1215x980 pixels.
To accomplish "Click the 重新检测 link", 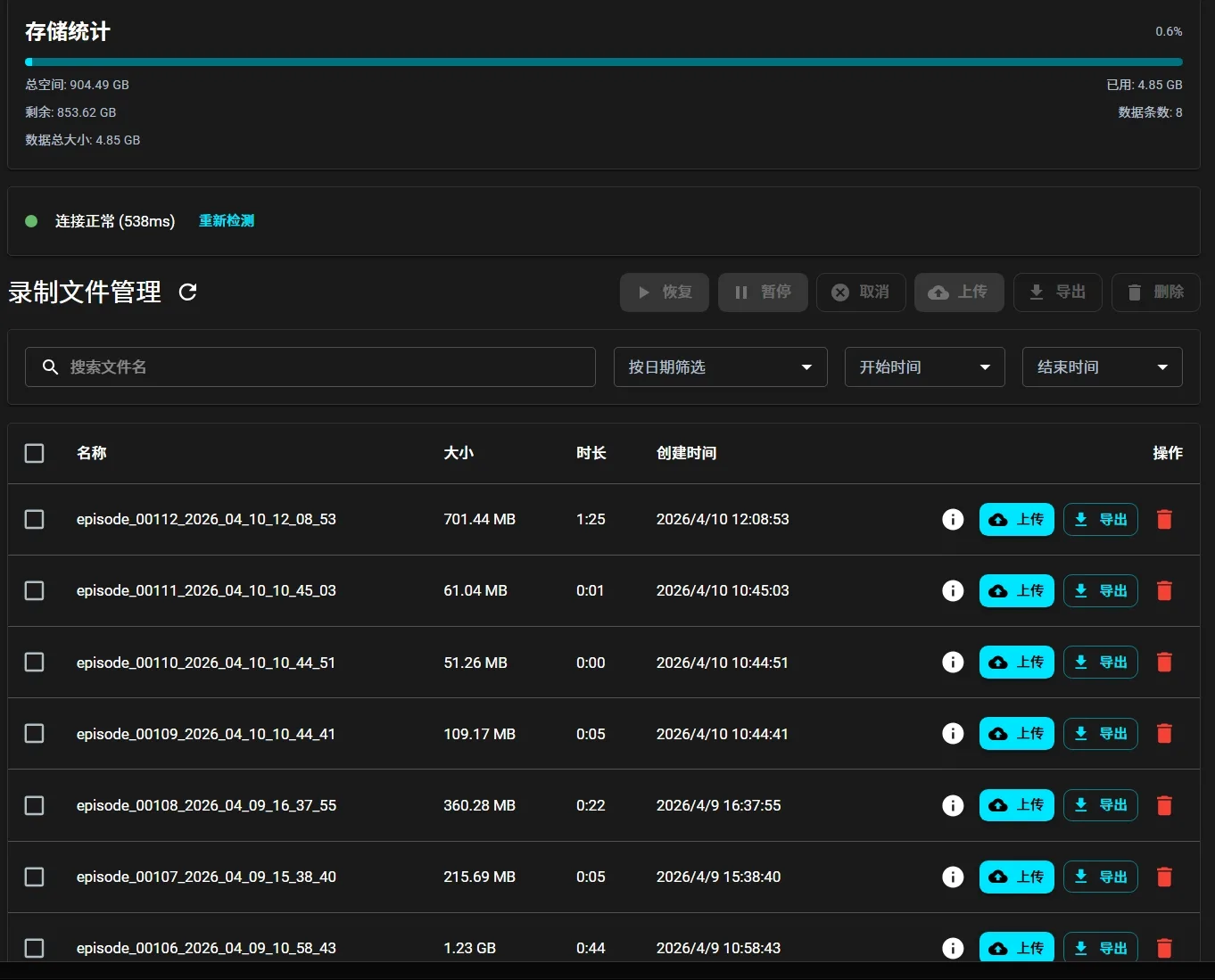I will [227, 221].
